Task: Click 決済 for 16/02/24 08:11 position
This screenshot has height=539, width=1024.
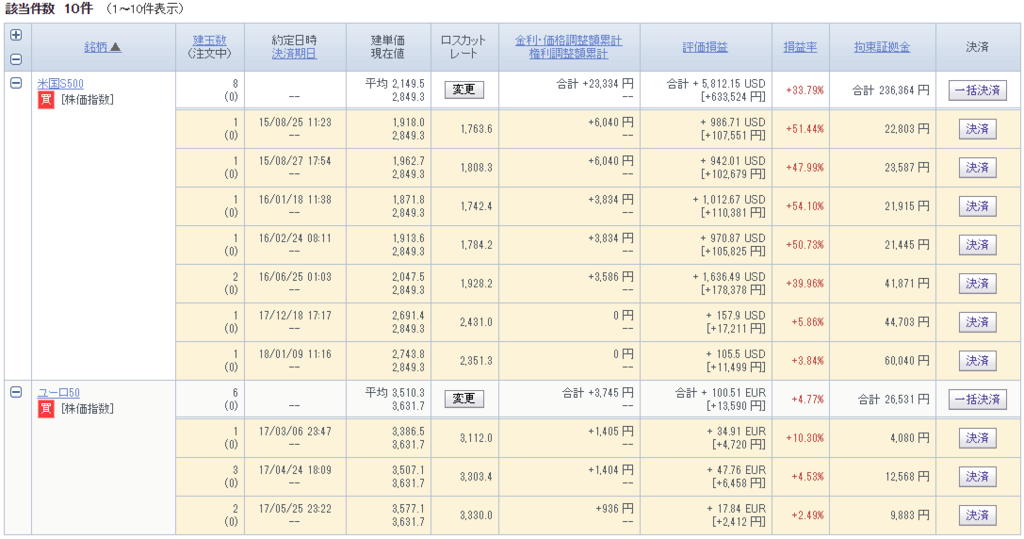Action: pos(978,244)
